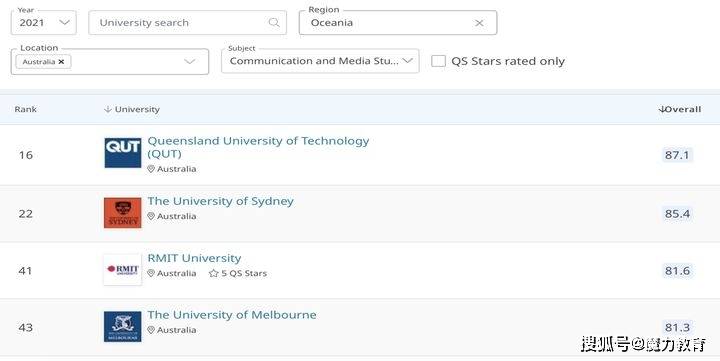Click the University of Sydney logo
This screenshot has height=361, width=720.
pos(123,213)
